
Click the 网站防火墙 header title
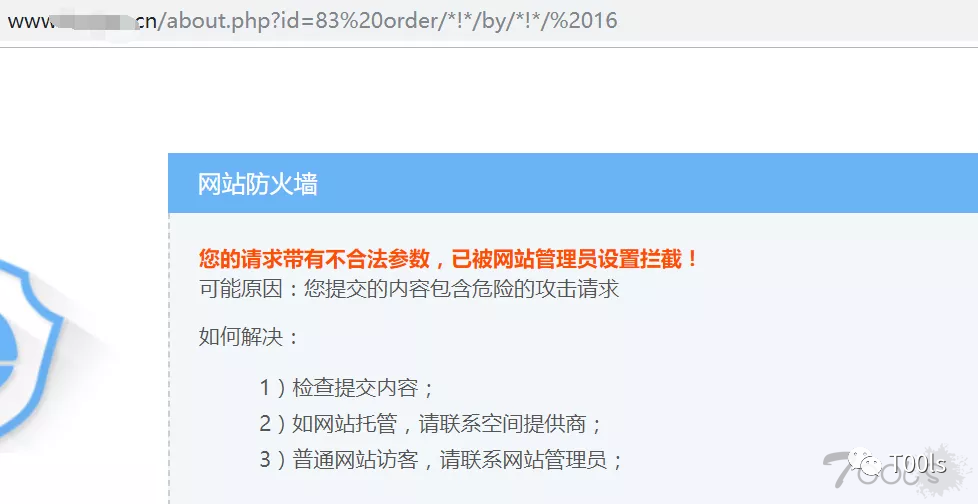coord(258,184)
